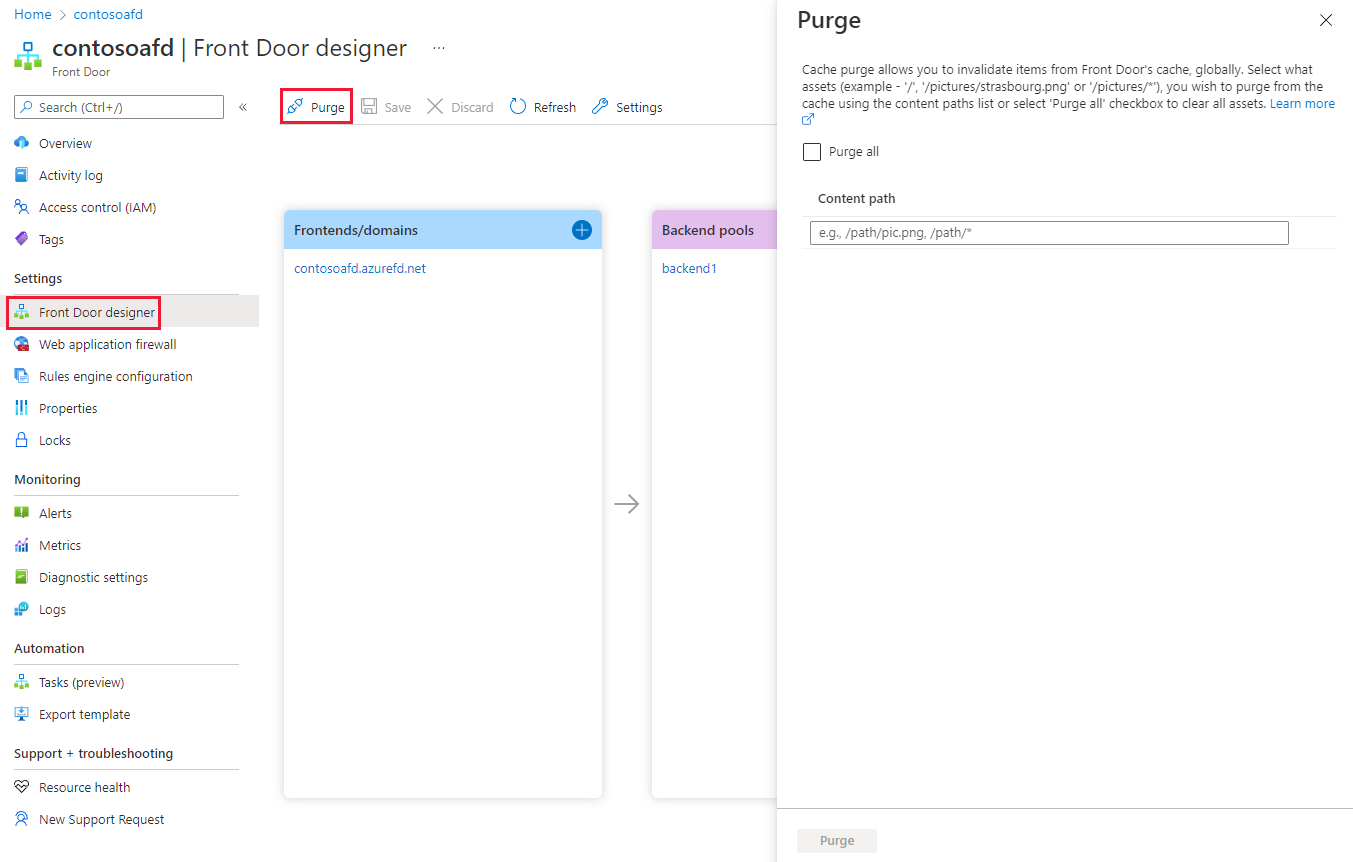
Task: Click the Export template icon
Action: tap(22, 714)
